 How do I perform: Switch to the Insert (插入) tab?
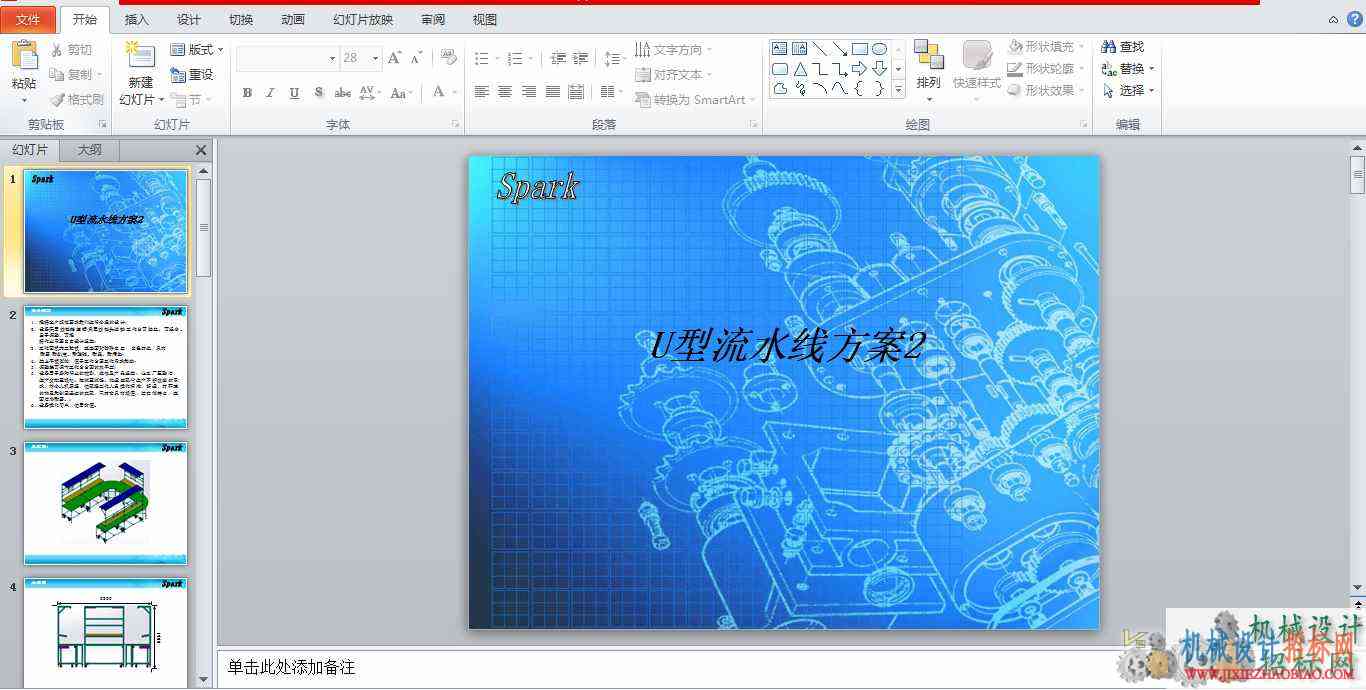click(136, 20)
